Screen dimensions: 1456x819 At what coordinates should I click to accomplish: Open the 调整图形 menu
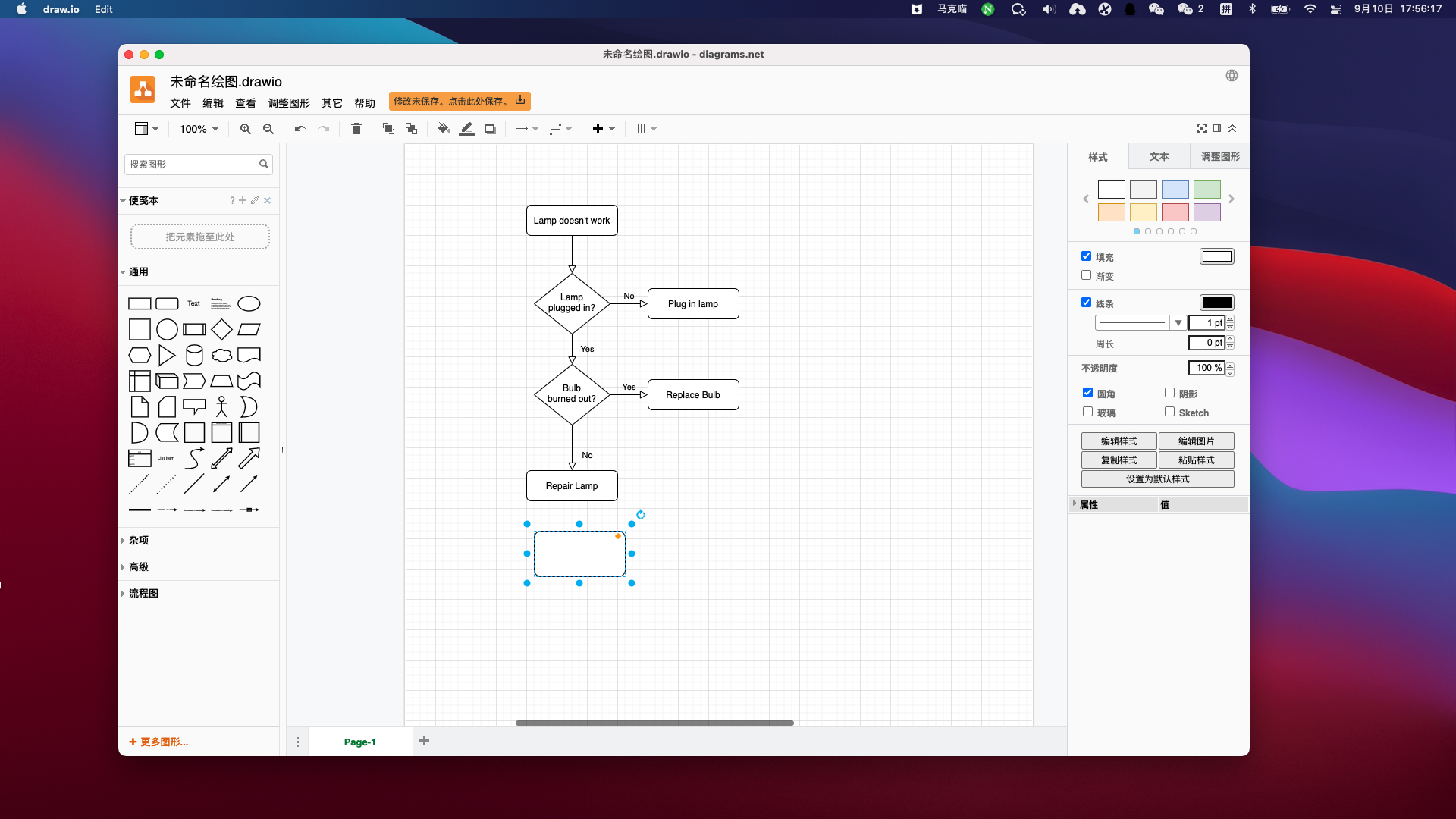(288, 103)
